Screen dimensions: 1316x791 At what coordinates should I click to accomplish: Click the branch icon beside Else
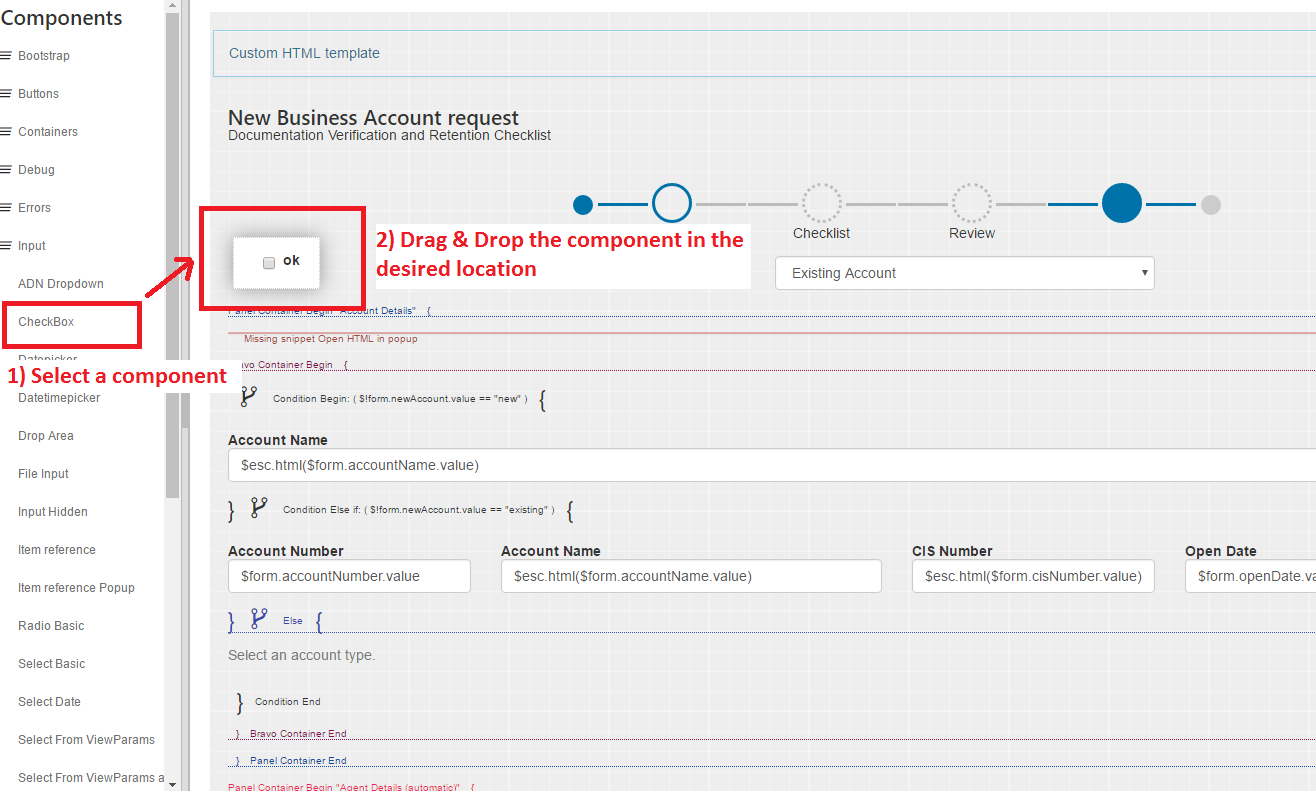(x=259, y=619)
